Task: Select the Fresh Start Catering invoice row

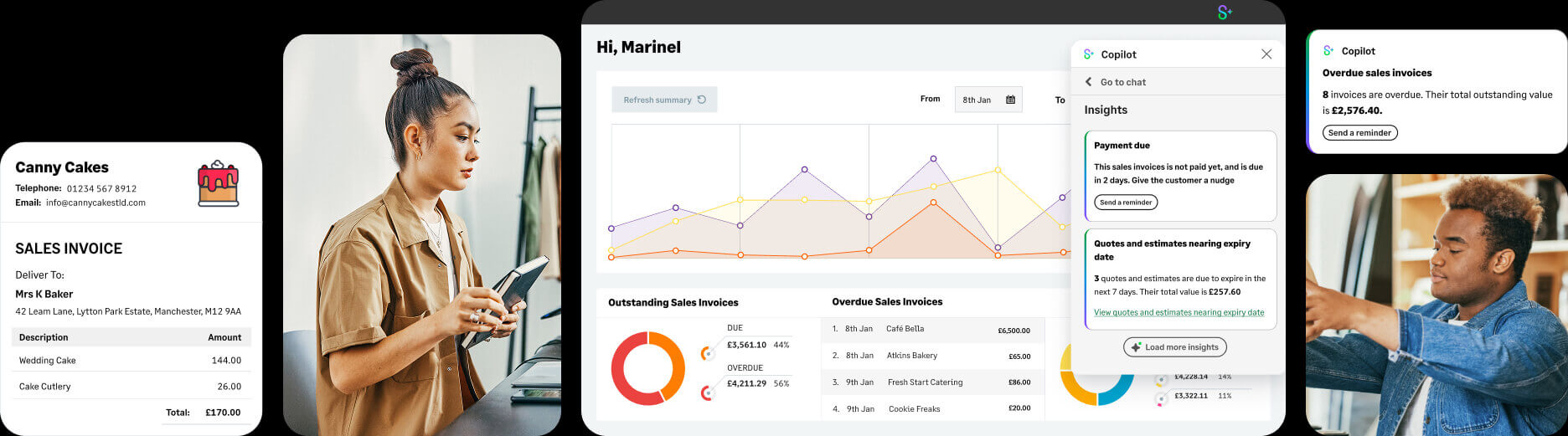Action: [x=931, y=382]
